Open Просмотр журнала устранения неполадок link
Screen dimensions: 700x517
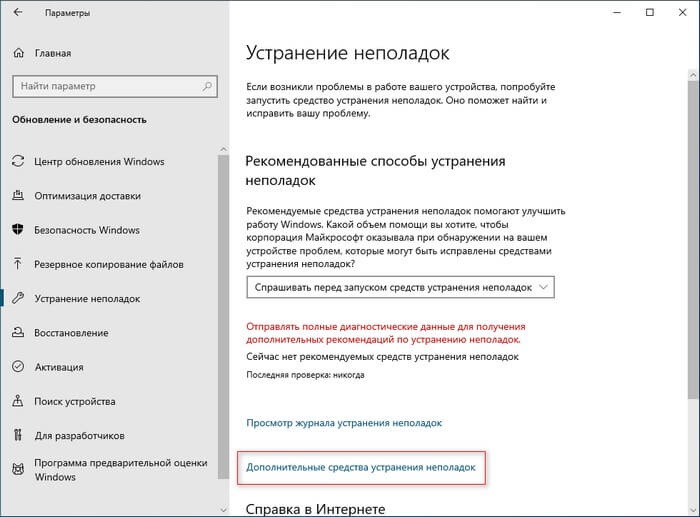[x=343, y=424]
